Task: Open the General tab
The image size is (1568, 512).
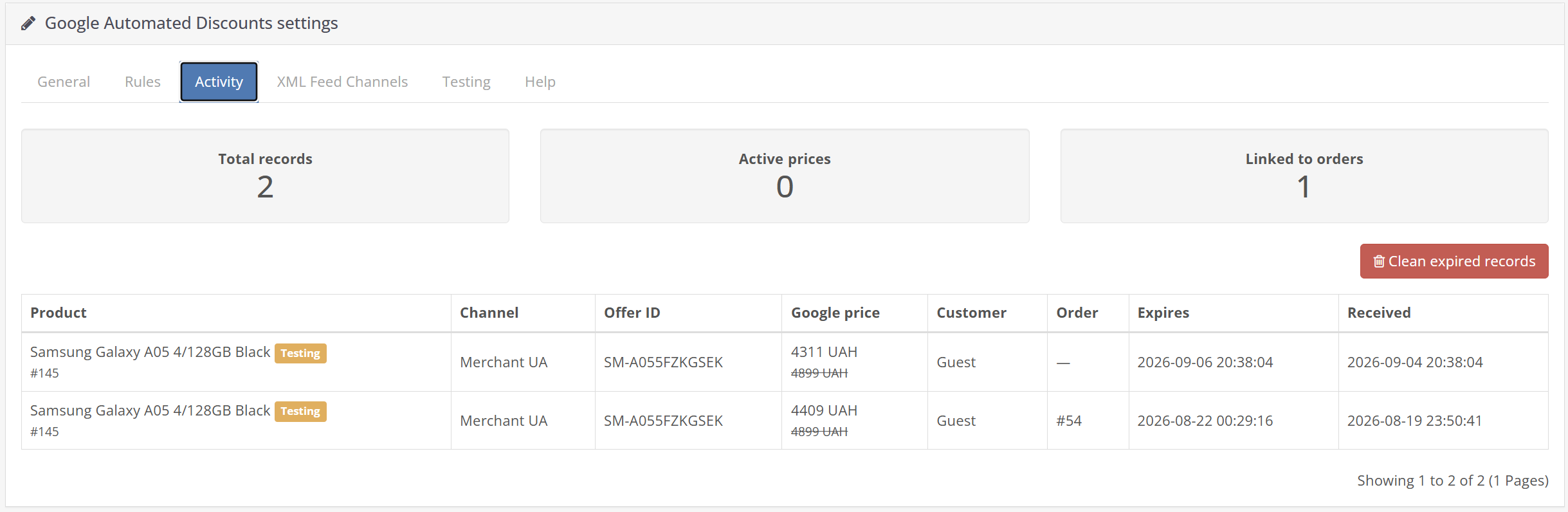Action: tap(64, 82)
